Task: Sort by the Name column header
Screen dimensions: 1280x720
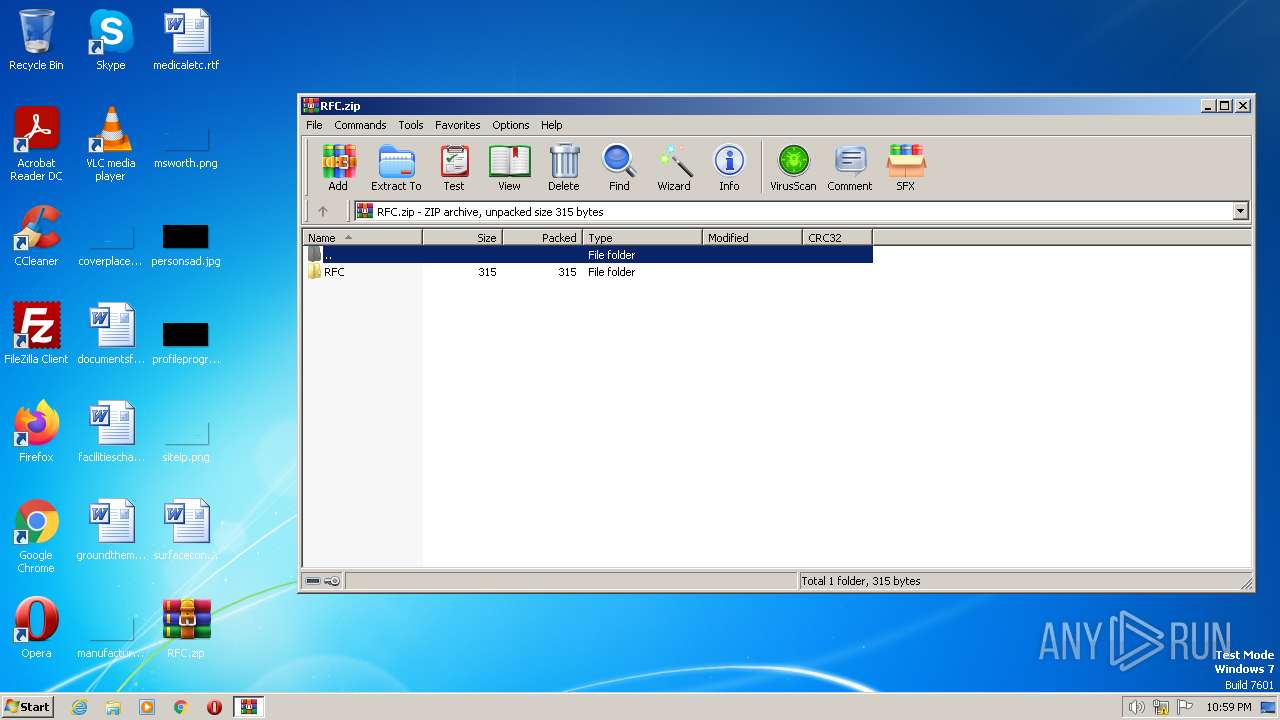Action: pyautogui.click(x=362, y=238)
